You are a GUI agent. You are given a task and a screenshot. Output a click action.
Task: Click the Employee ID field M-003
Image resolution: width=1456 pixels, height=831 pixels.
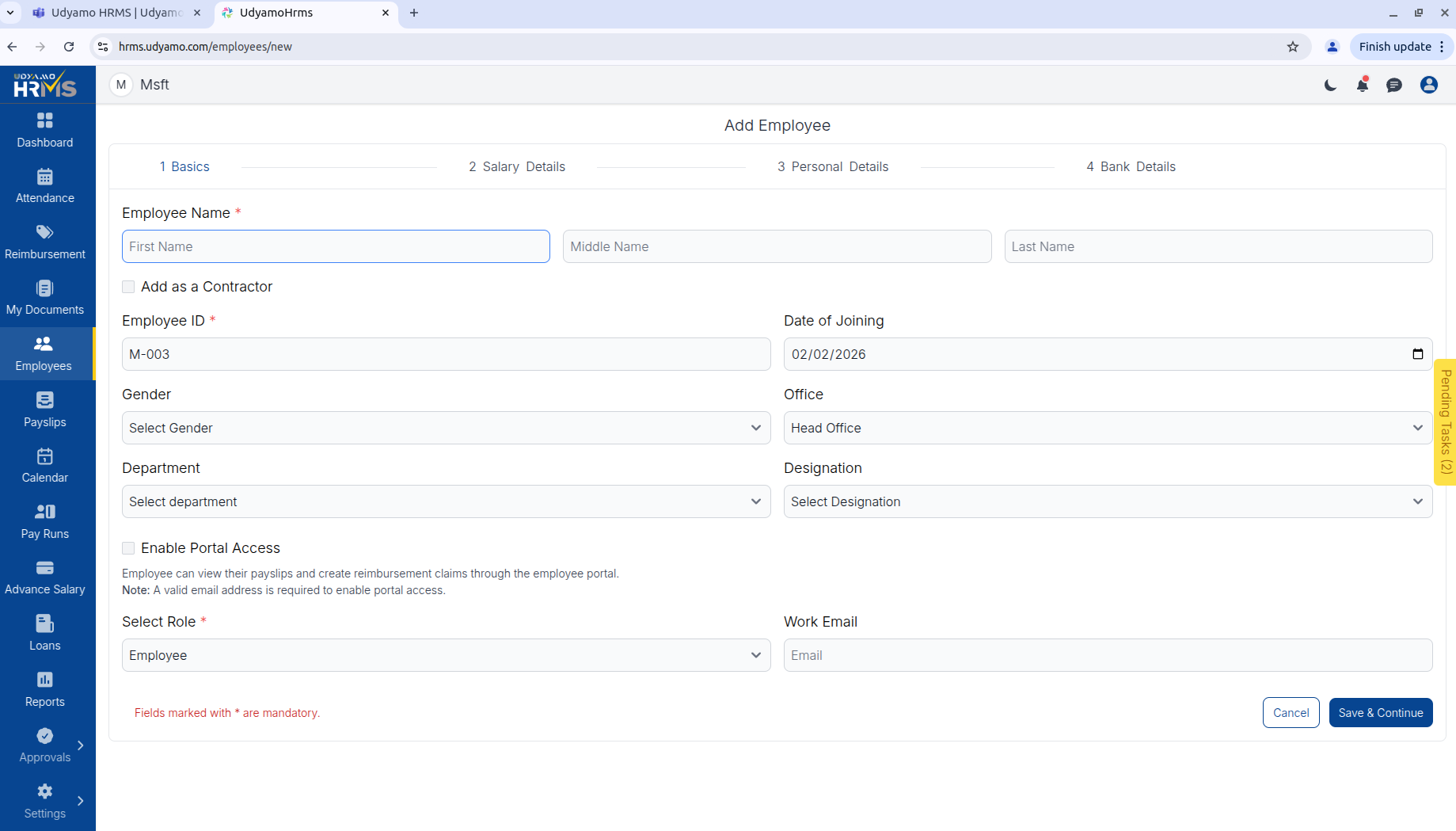(447, 354)
